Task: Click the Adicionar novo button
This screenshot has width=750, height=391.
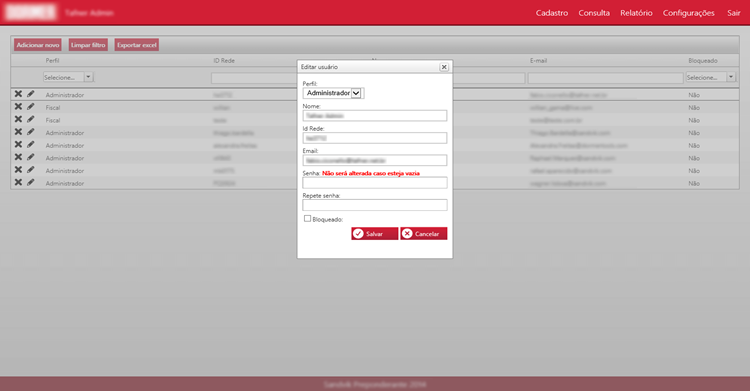Action: pos(38,45)
